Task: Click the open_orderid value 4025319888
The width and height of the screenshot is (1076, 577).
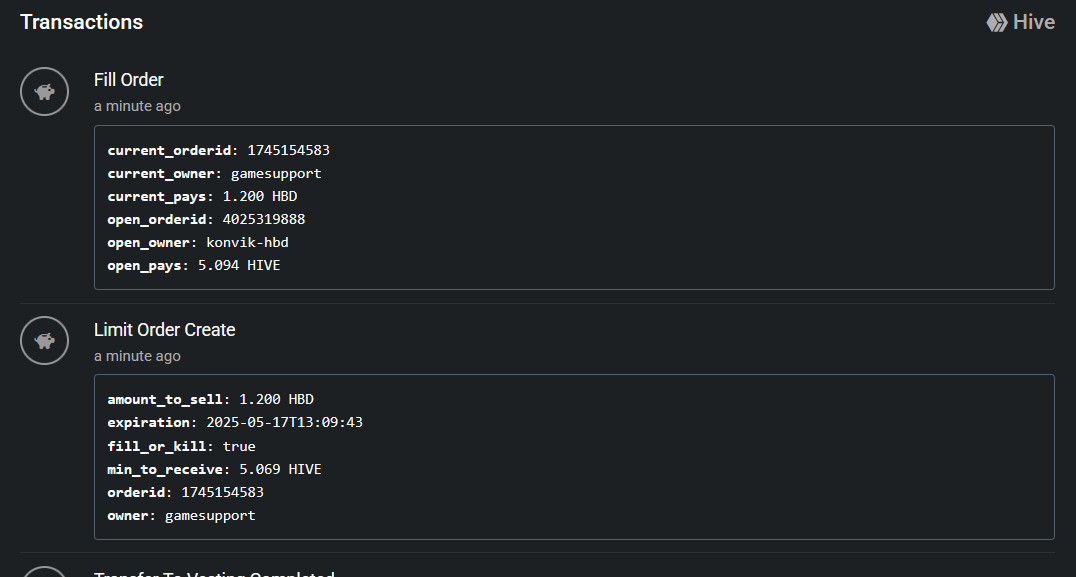Action: tap(264, 220)
